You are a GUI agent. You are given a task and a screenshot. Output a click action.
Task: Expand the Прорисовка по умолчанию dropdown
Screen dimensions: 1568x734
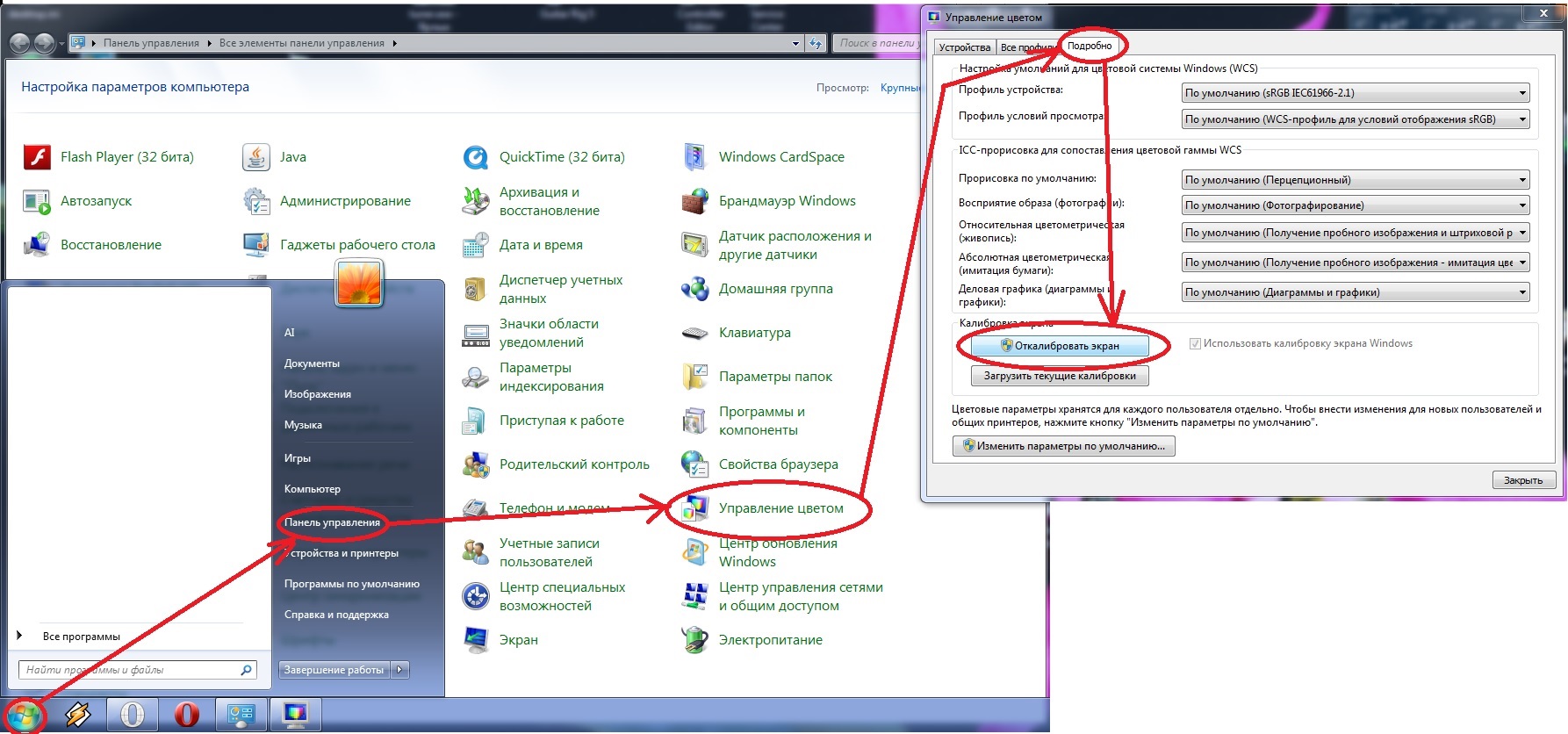1356,180
